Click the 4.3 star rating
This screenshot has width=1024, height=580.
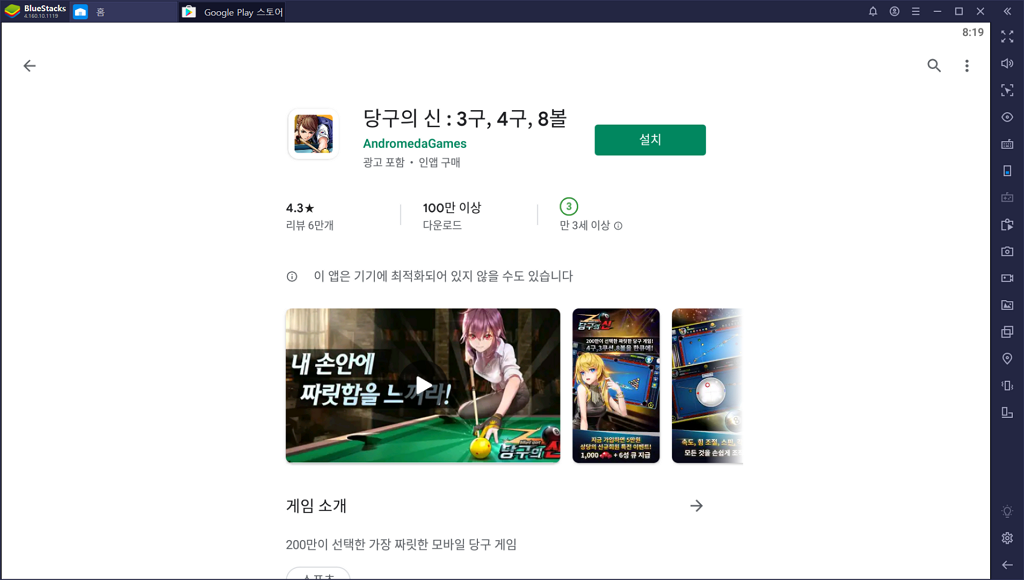pyautogui.click(x=300, y=208)
